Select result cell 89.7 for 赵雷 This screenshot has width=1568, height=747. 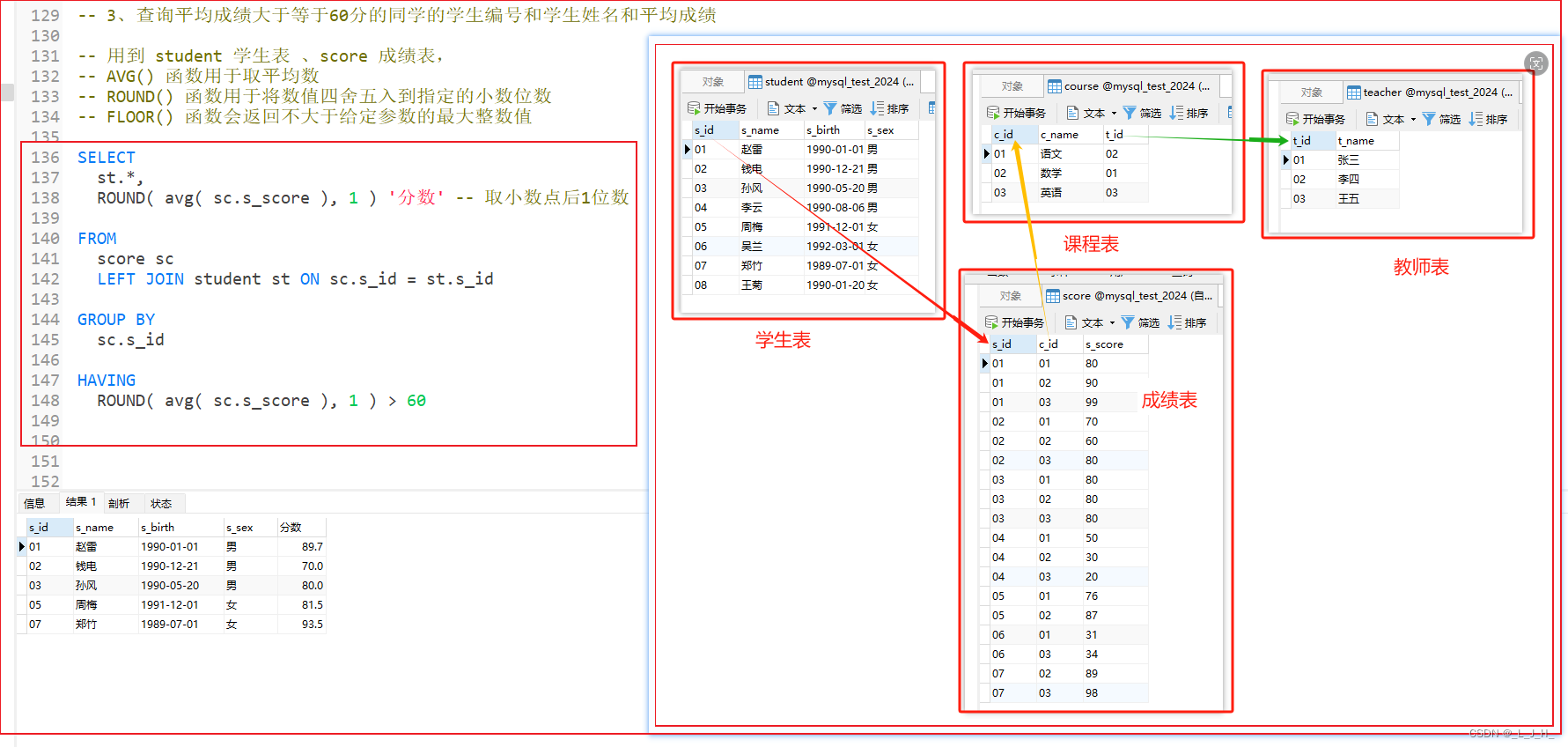coord(302,546)
